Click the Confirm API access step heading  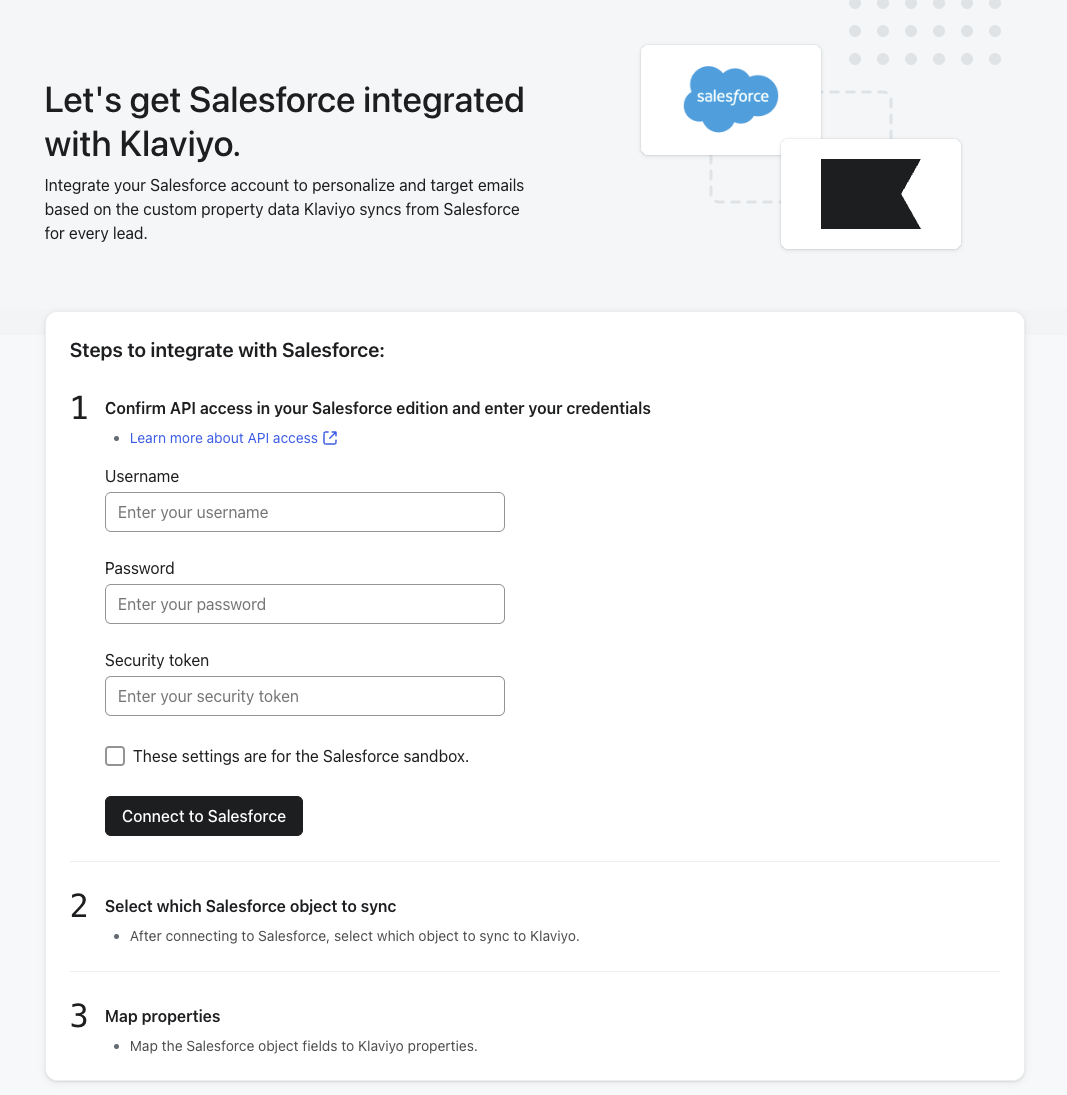tap(378, 408)
